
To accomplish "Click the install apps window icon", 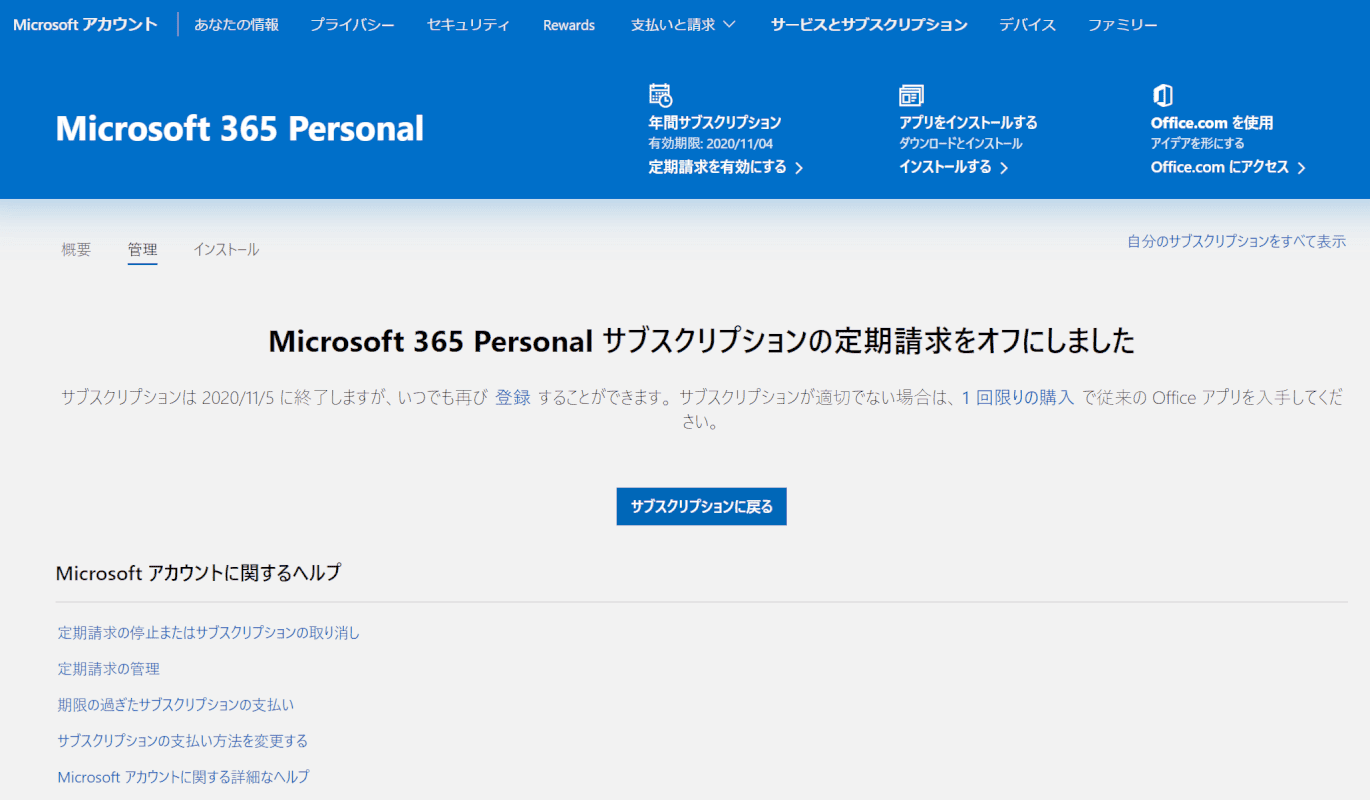I will (x=911, y=95).
